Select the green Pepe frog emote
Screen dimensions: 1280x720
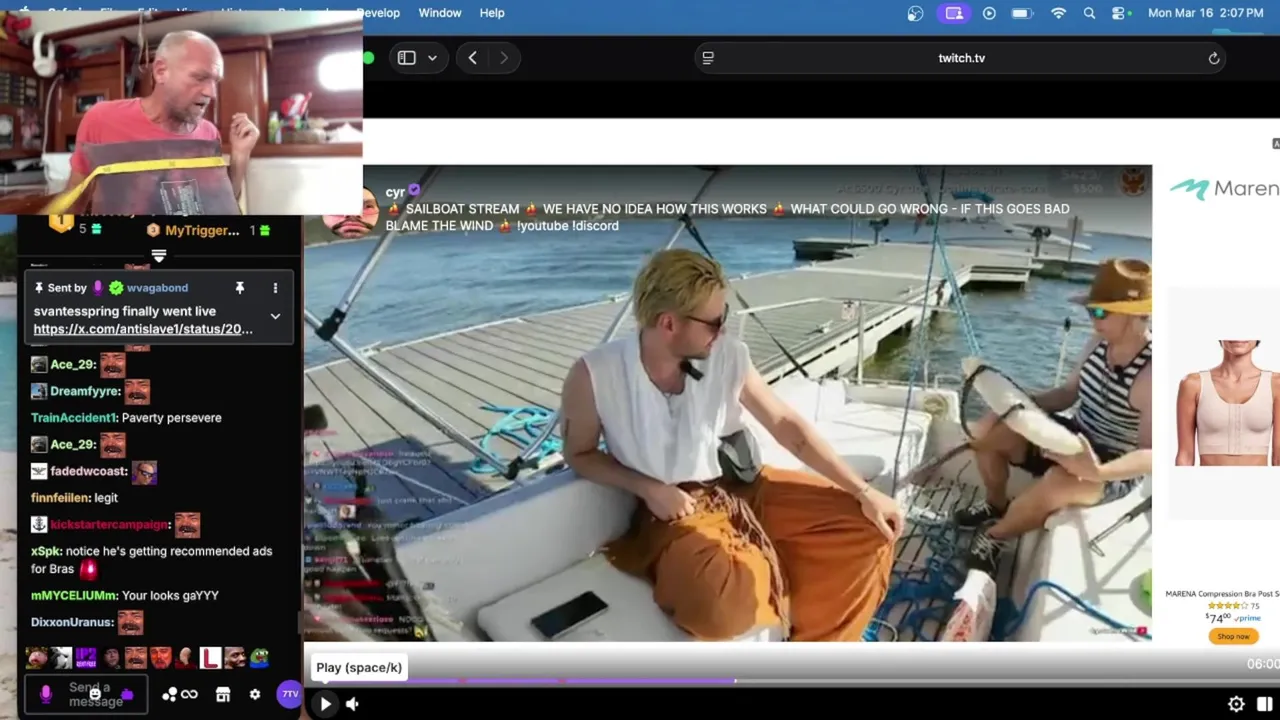[x=260, y=658]
